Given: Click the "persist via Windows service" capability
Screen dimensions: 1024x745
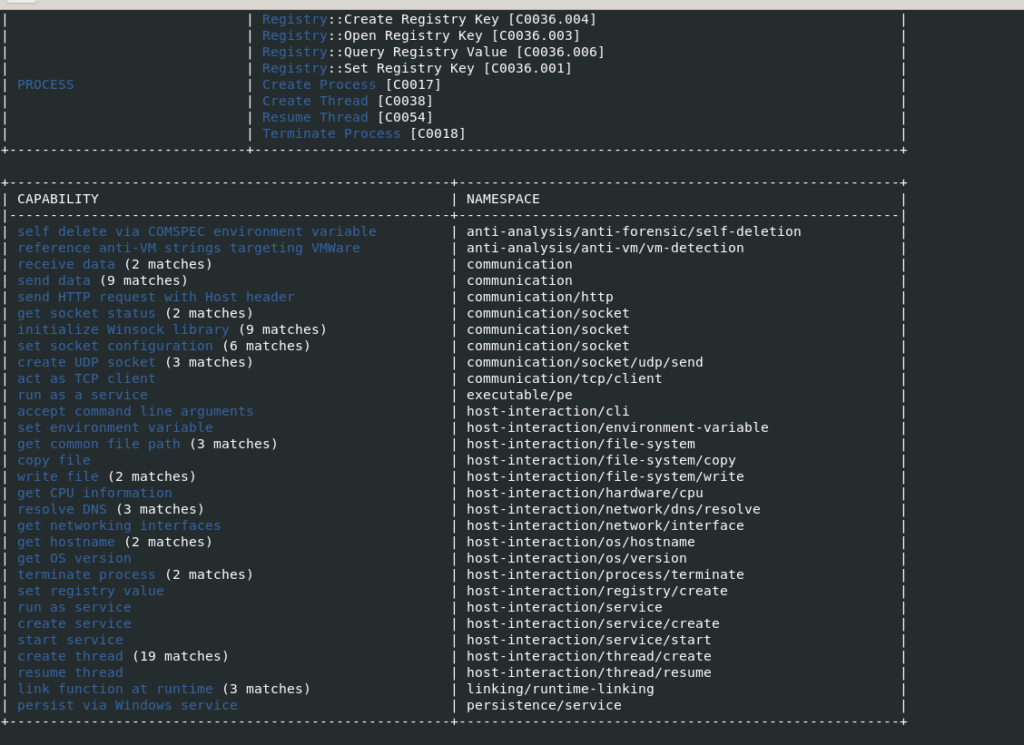Looking at the screenshot, I should click(127, 704).
